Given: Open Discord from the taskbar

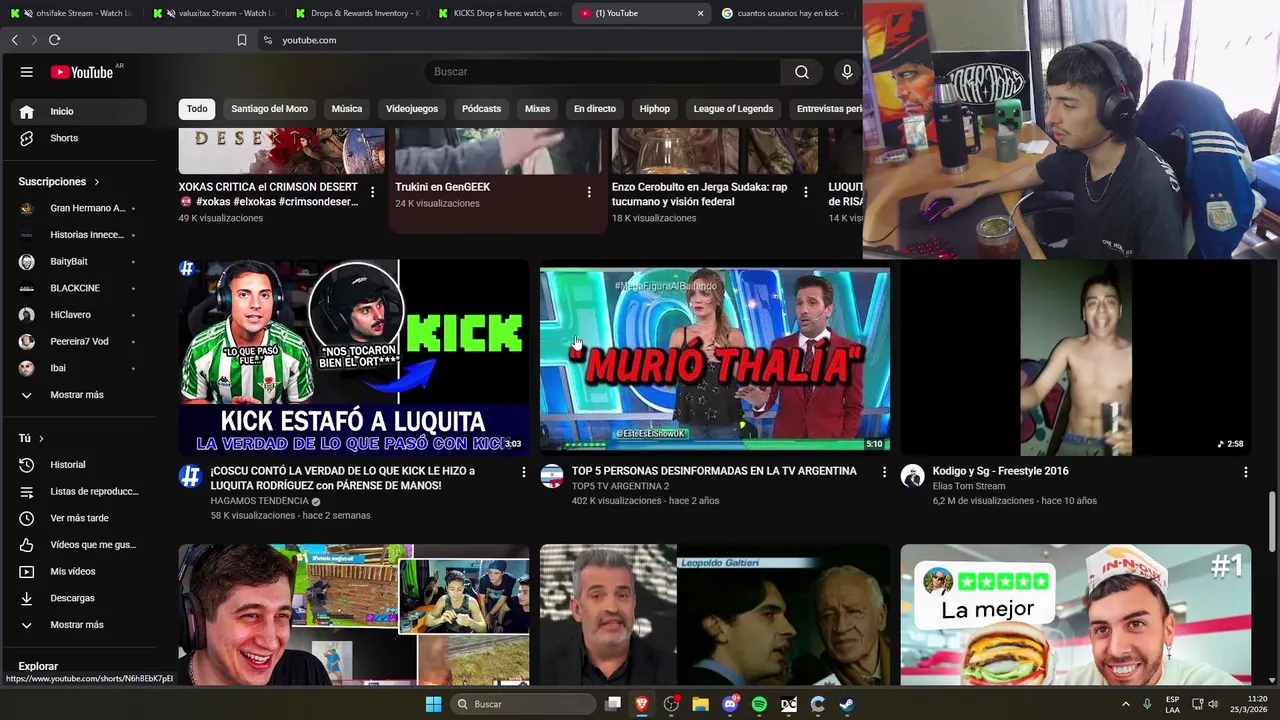Looking at the screenshot, I should tap(730, 704).
